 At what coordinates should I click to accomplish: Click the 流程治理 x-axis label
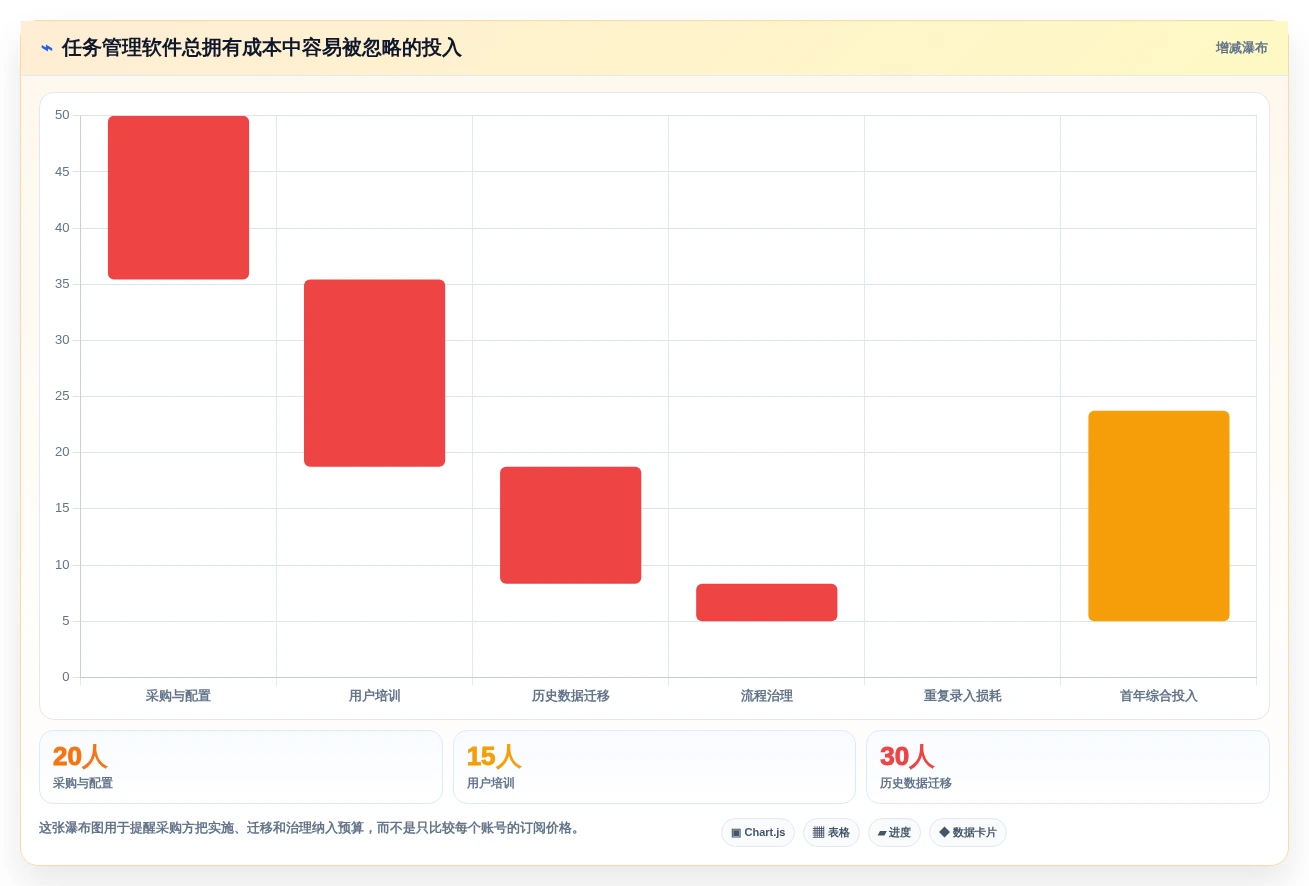[766, 696]
